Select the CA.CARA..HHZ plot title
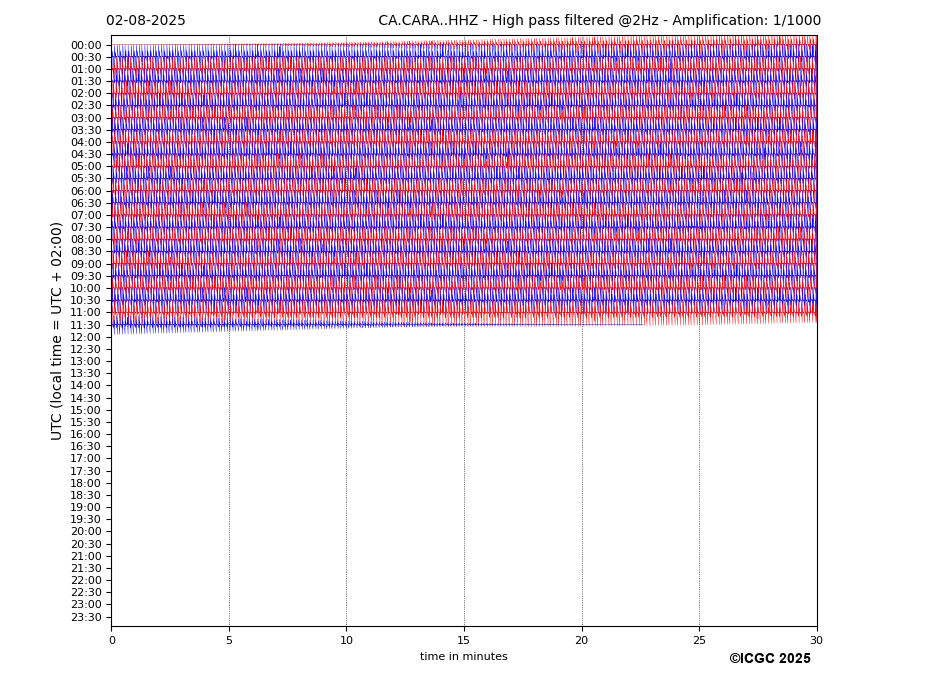The image size is (927, 696). [599, 21]
